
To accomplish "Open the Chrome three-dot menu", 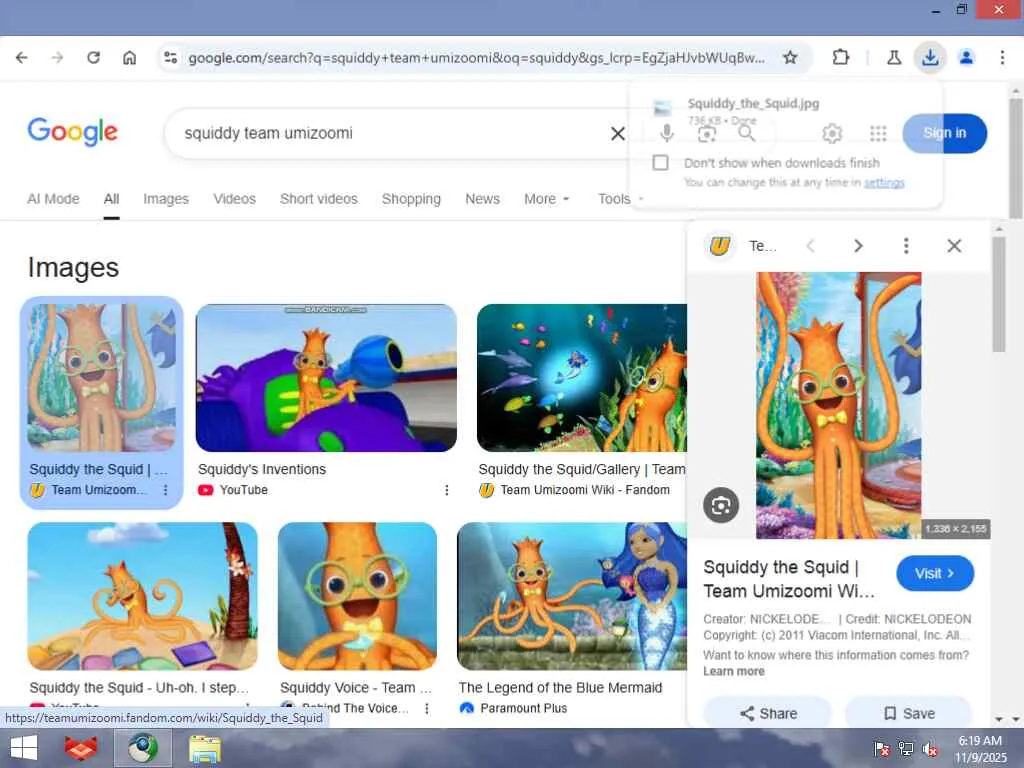I will pyautogui.click(x=1002, y=57).
